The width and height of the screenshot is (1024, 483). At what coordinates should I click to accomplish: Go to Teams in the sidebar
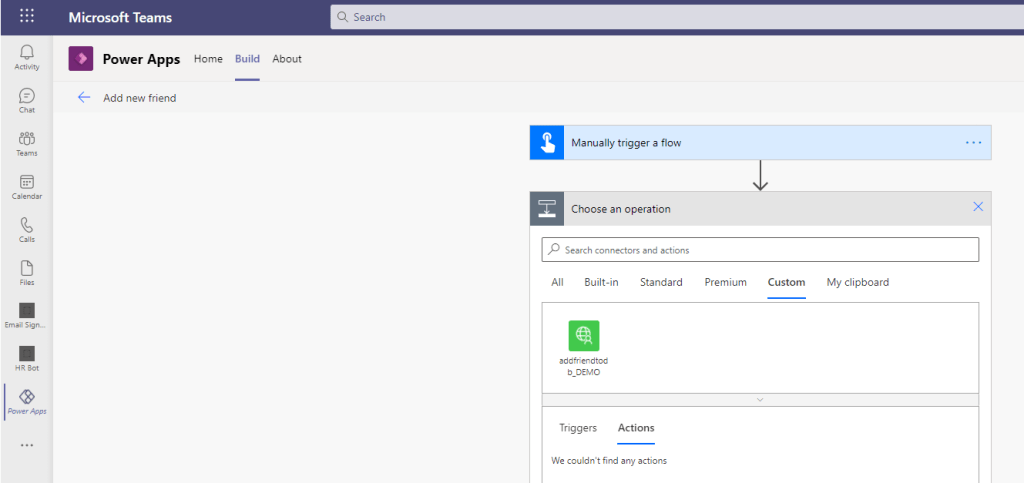point(27,143)
